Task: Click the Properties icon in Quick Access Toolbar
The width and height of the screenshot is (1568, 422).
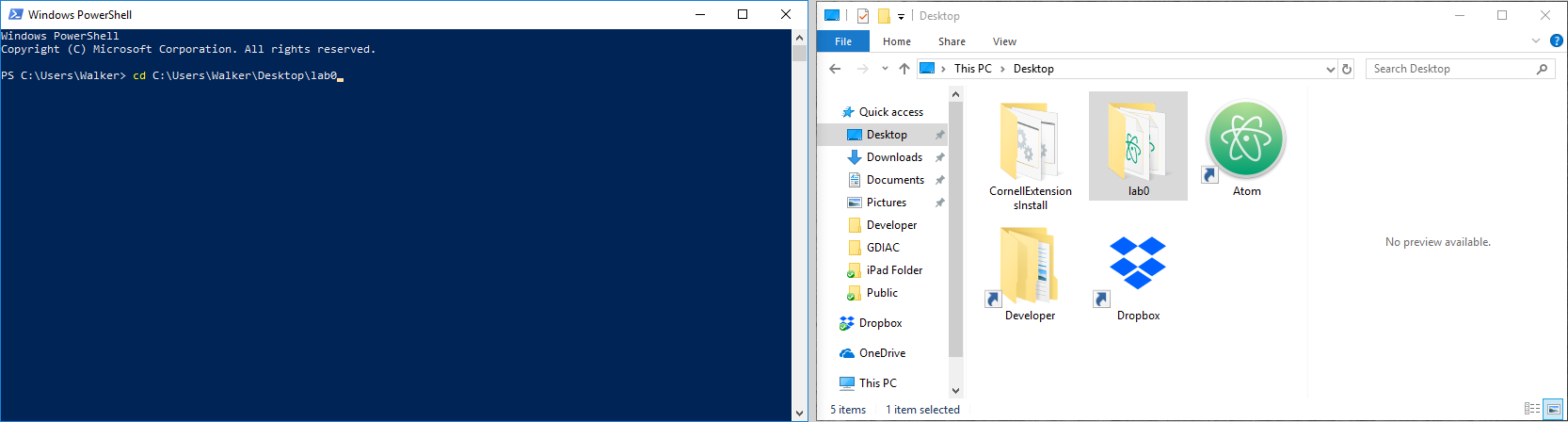Action: click(x=863, y=16)
